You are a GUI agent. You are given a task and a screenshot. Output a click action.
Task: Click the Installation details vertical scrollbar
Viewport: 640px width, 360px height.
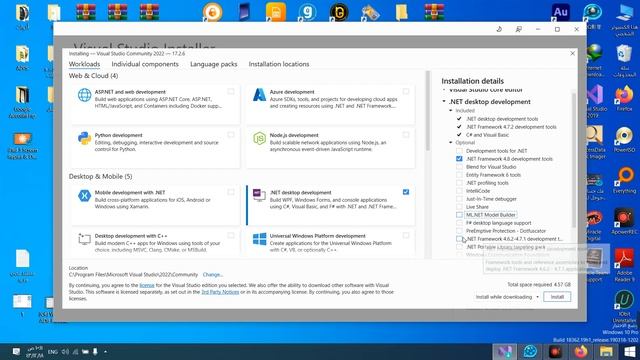pos(573,159)
